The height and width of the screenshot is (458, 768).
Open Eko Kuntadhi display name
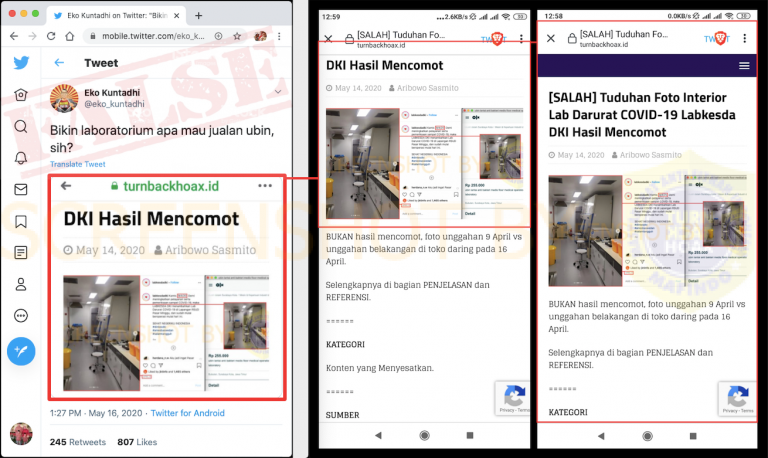[112, 93]
